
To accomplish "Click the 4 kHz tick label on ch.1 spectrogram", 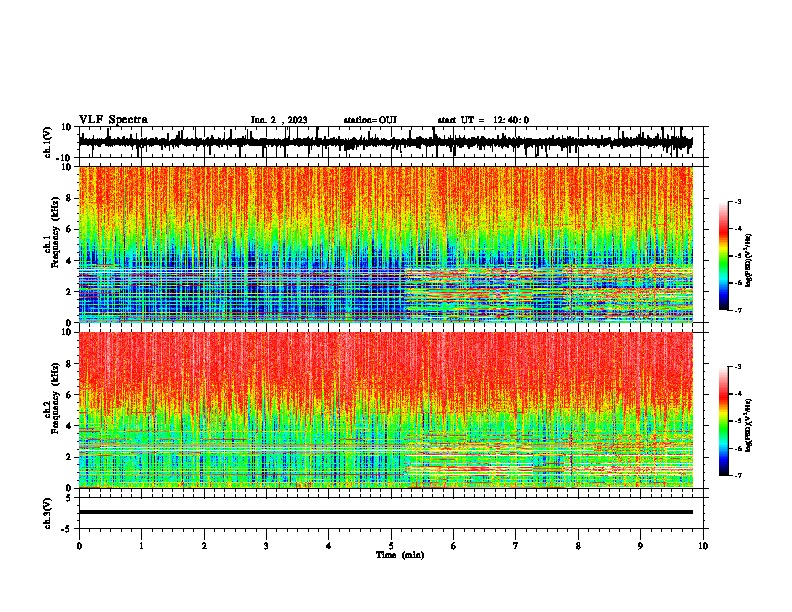I will tap(69, 261).
